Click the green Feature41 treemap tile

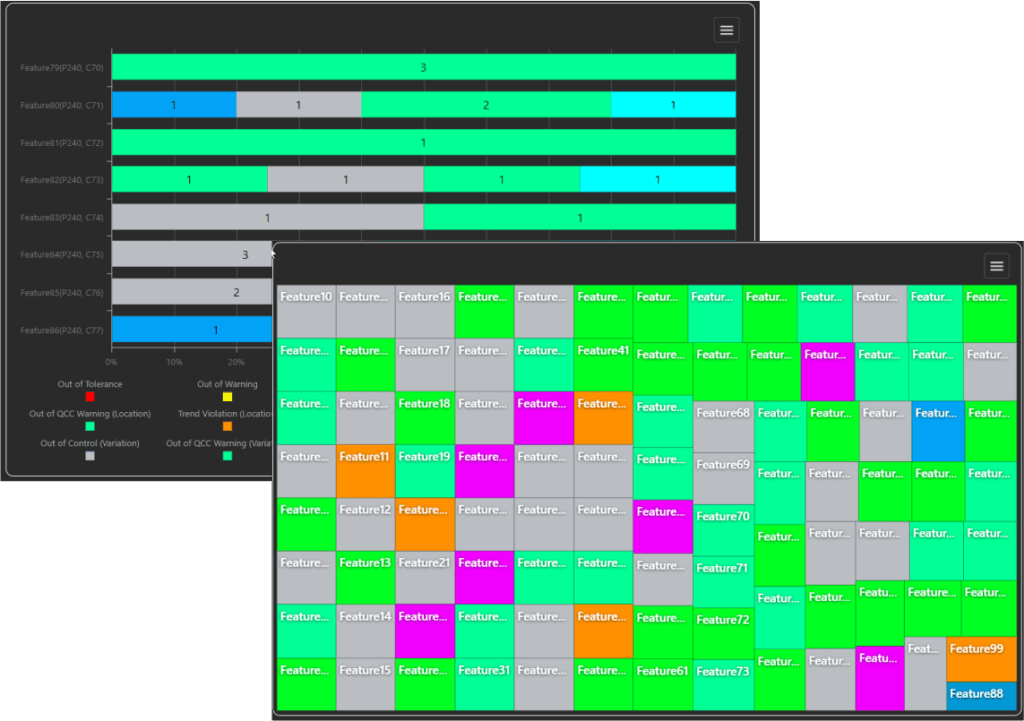[603, 364]
